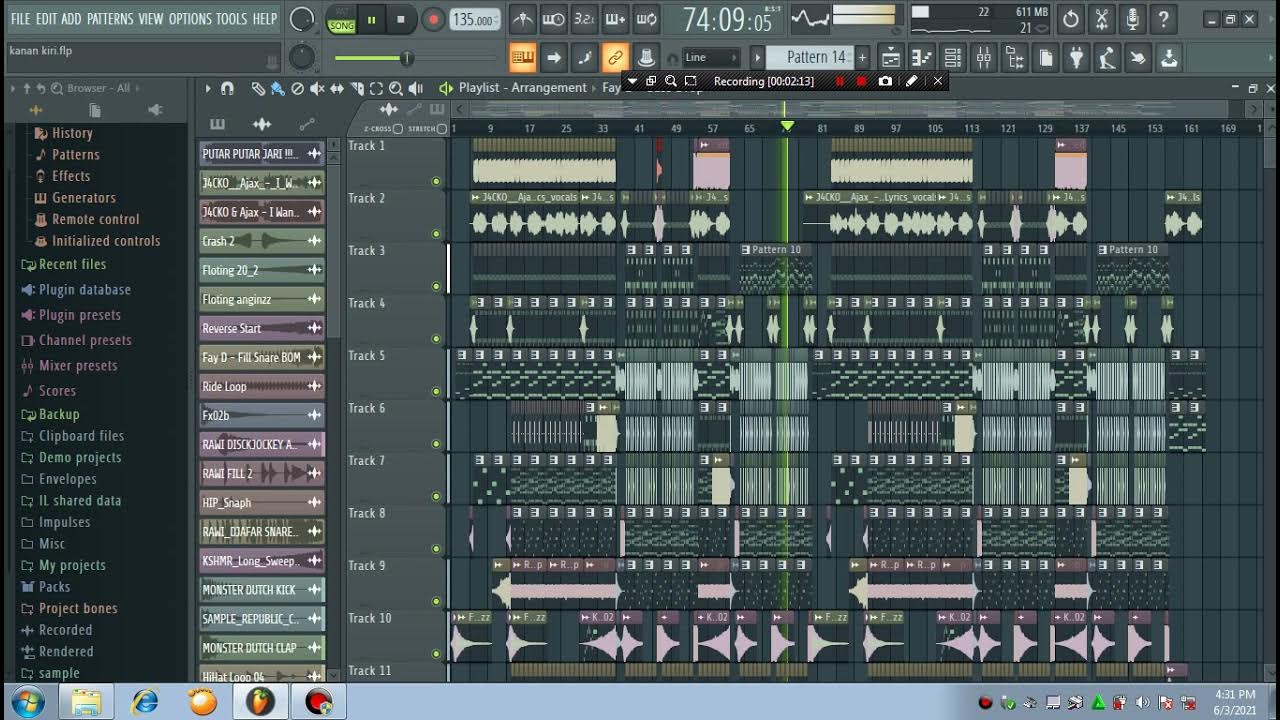The image size is (1280, 720).
Task: Open the TOOLS menu
Action: 231,19
